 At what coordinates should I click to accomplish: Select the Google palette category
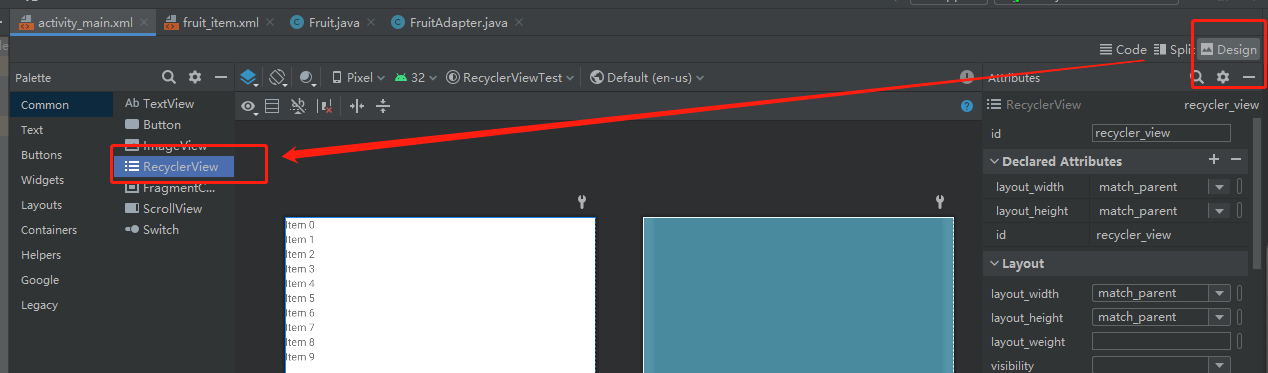click(x=62, y=280)
